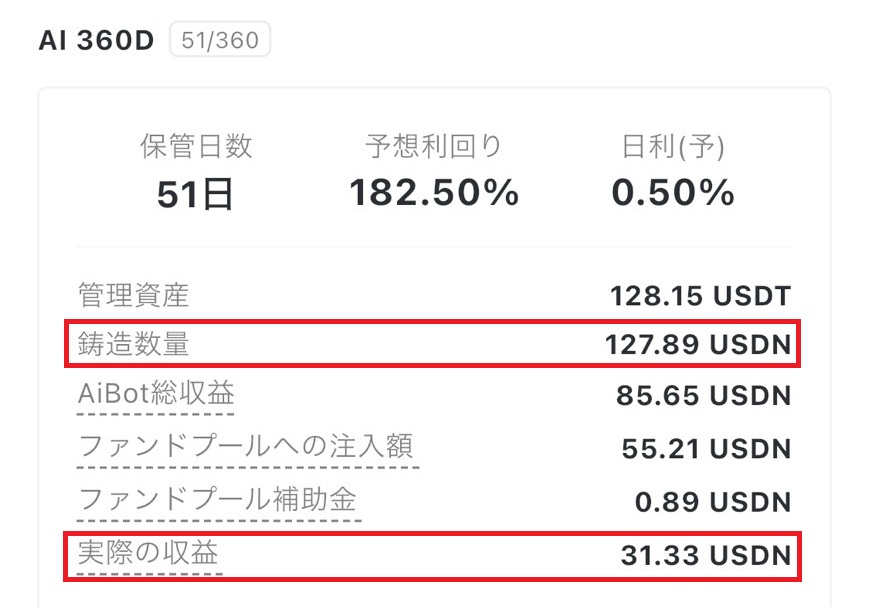Open the ファンドプール補助金 underlined term
This screenshot has width=869, height=607.
click(x=217, y=499)
